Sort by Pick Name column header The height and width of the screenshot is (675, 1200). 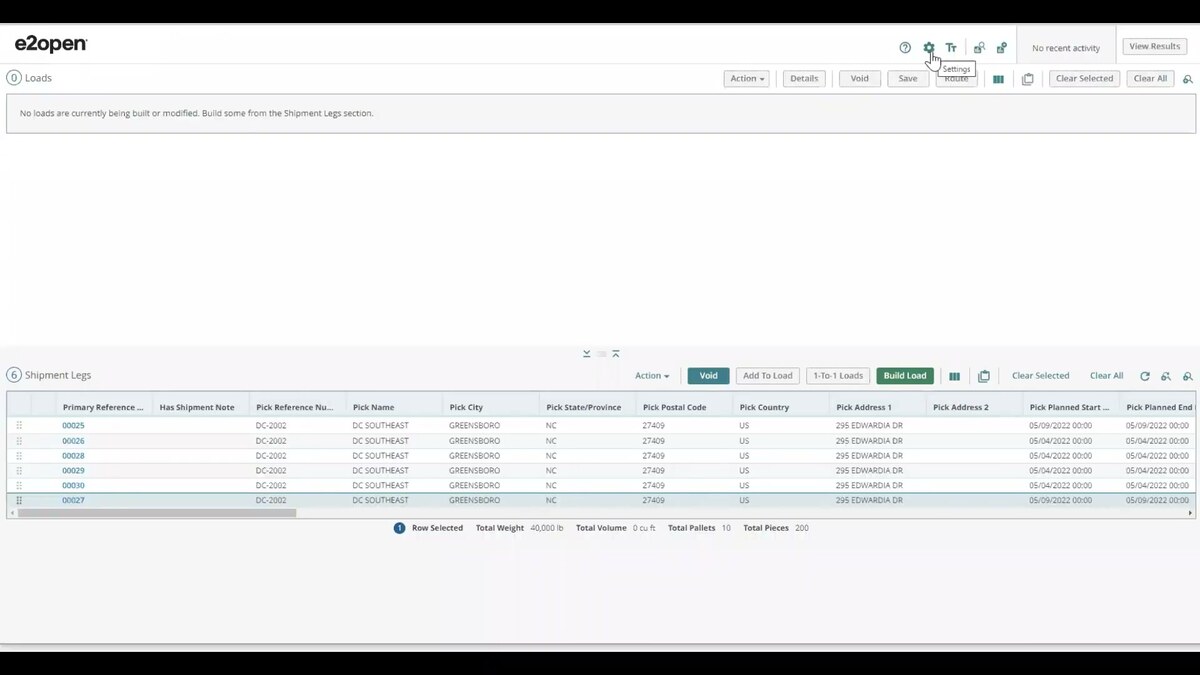pos(394,408)
